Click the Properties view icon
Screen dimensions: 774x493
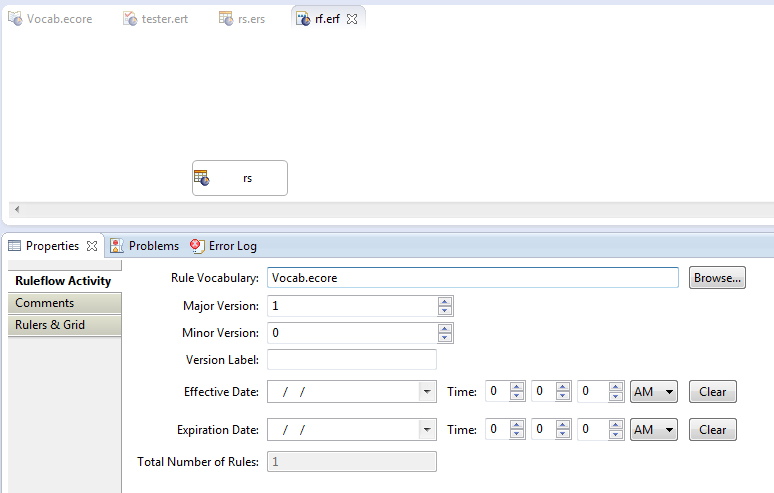pyautogui.click(x=15, y=246)
